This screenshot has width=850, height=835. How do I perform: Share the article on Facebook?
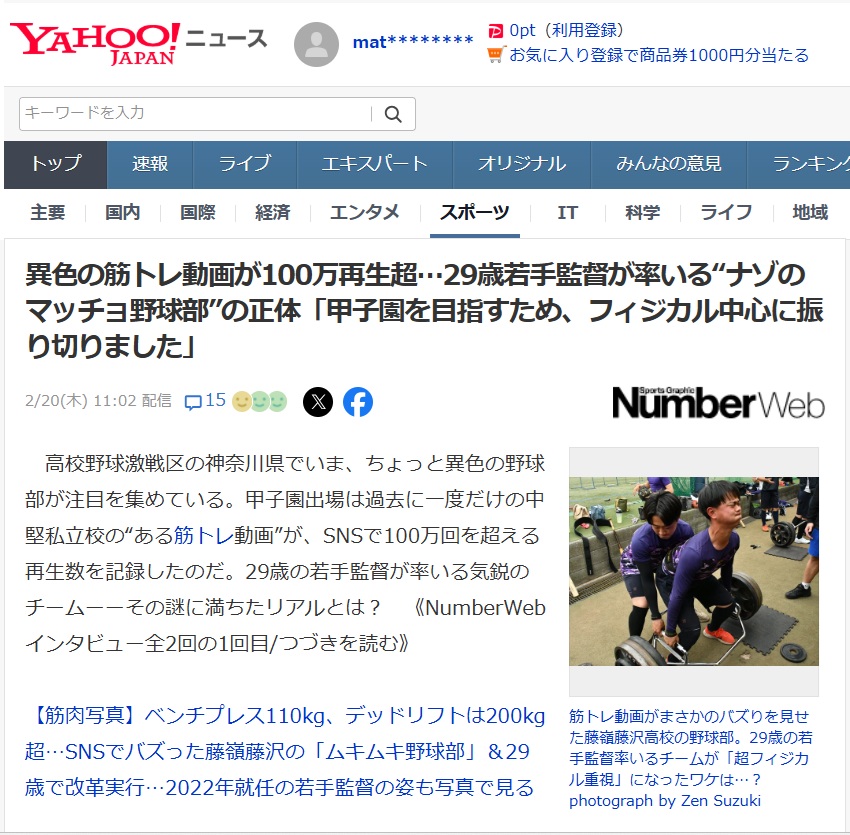point(358,402)
